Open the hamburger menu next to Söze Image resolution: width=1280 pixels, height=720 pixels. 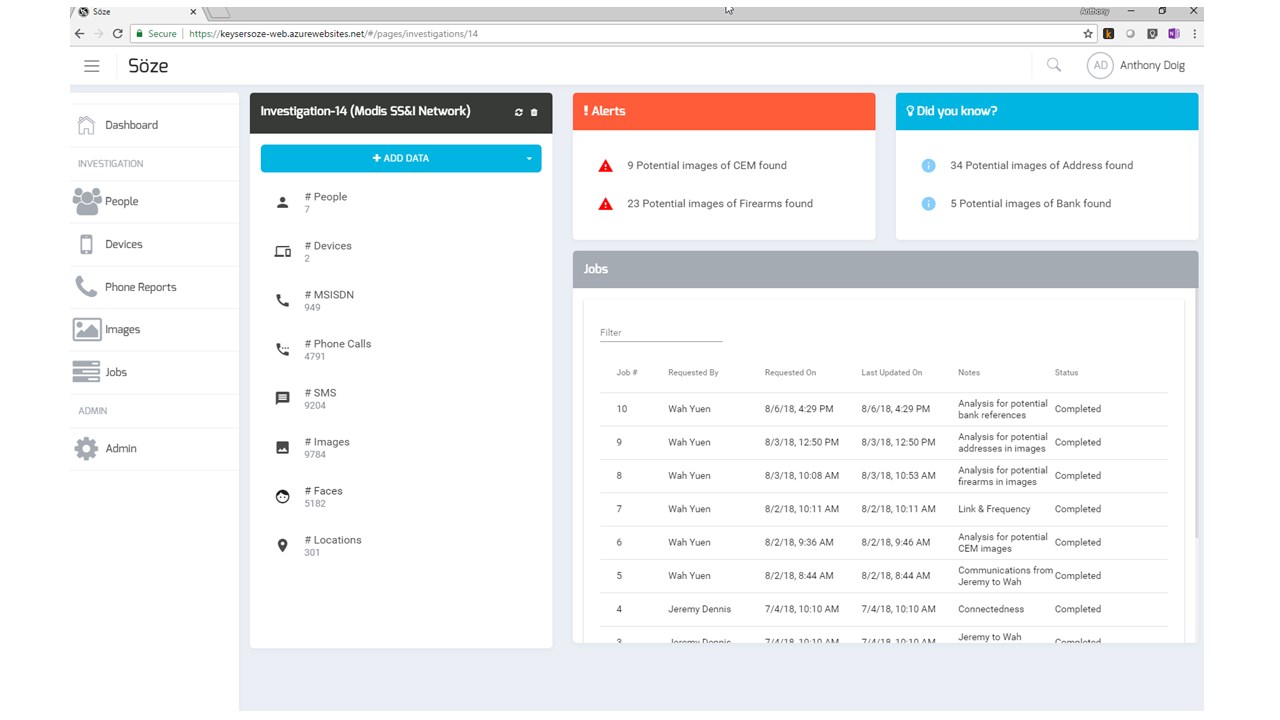[92, 66]
